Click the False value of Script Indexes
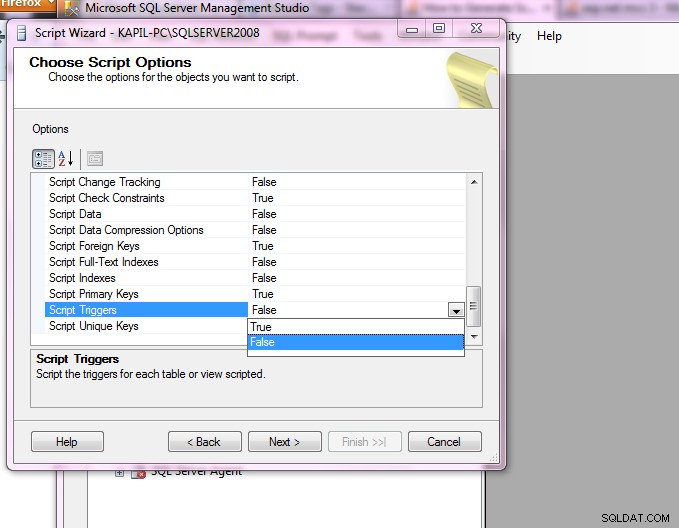 pyautogui.click(x=264, y=278)
